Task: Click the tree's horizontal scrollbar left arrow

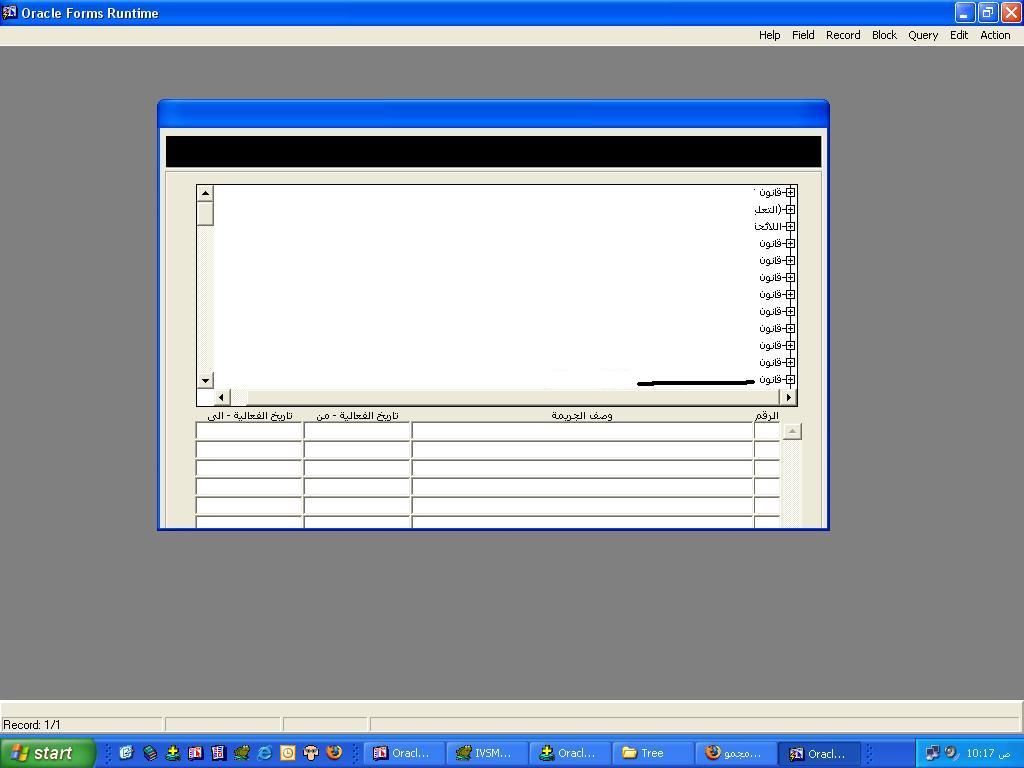Action: [x=222, y=397]
